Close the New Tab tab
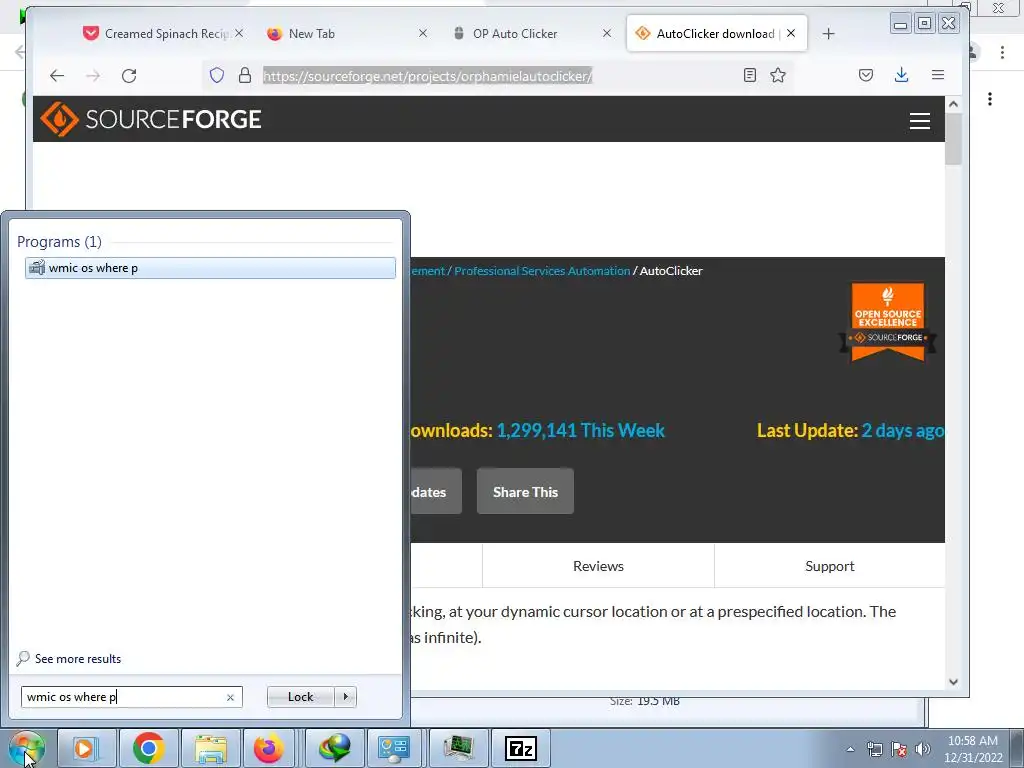The image size is (1024, 768). [x=423, y=33]
